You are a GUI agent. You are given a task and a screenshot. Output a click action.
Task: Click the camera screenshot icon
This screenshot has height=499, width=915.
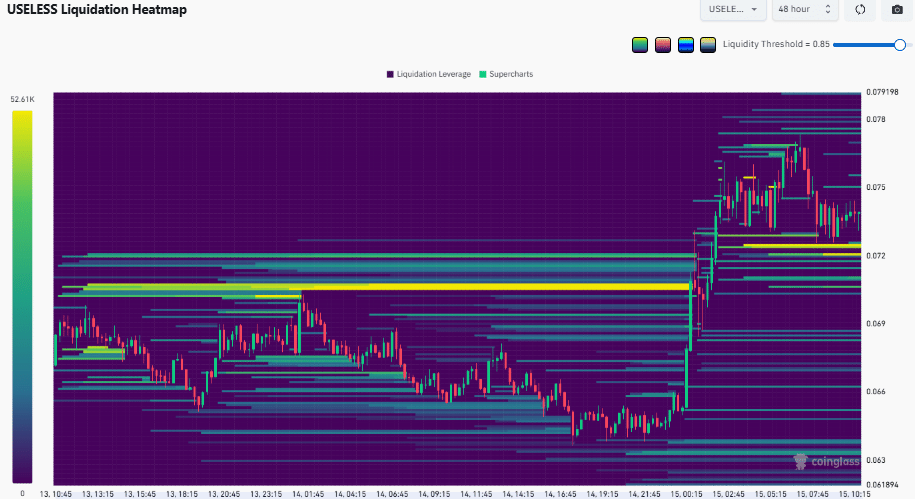click(x=897, y=9)
